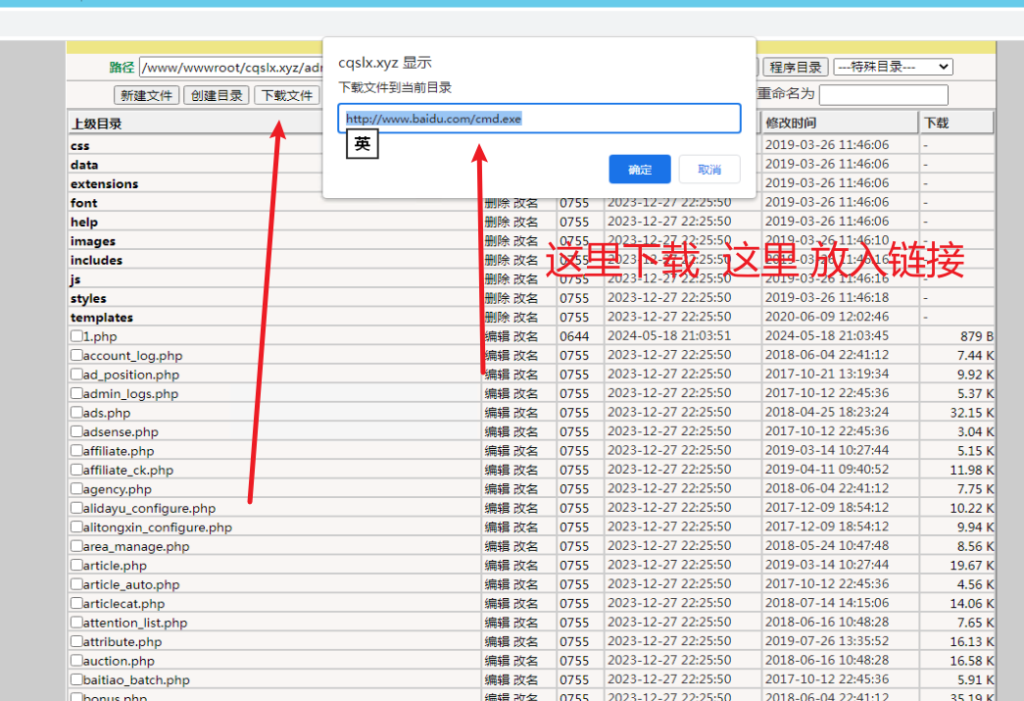Click the 程序目录 button

(796, 67)
